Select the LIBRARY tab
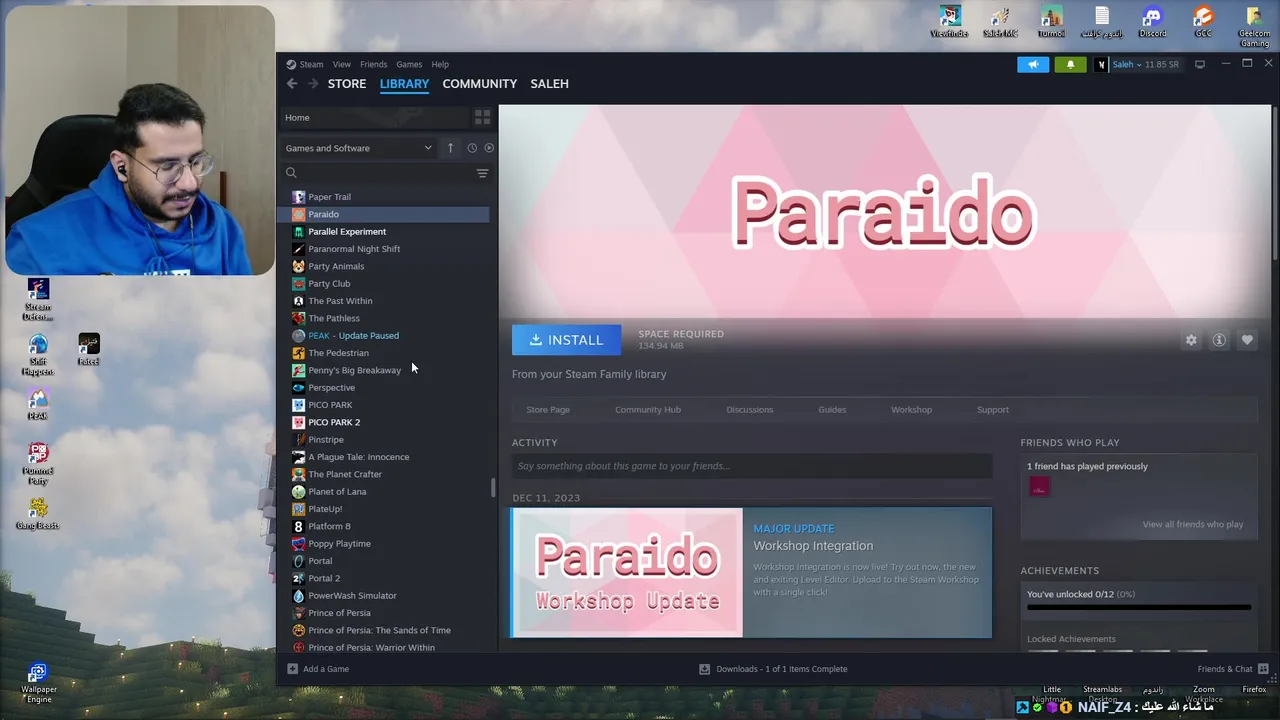1280x720 pixels. coord(404,84)
